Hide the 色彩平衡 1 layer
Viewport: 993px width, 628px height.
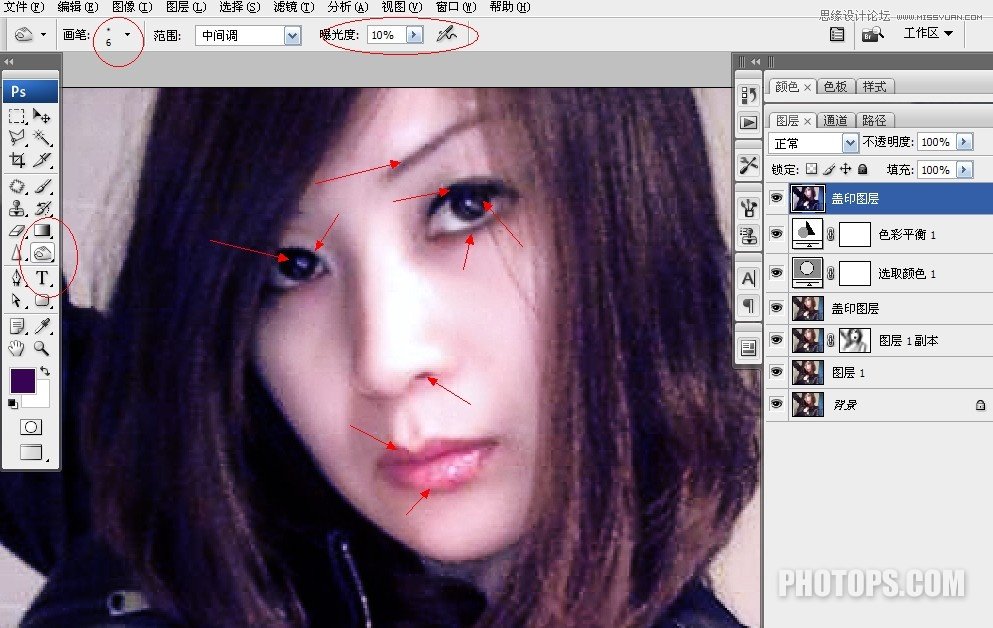pos(776,234)
